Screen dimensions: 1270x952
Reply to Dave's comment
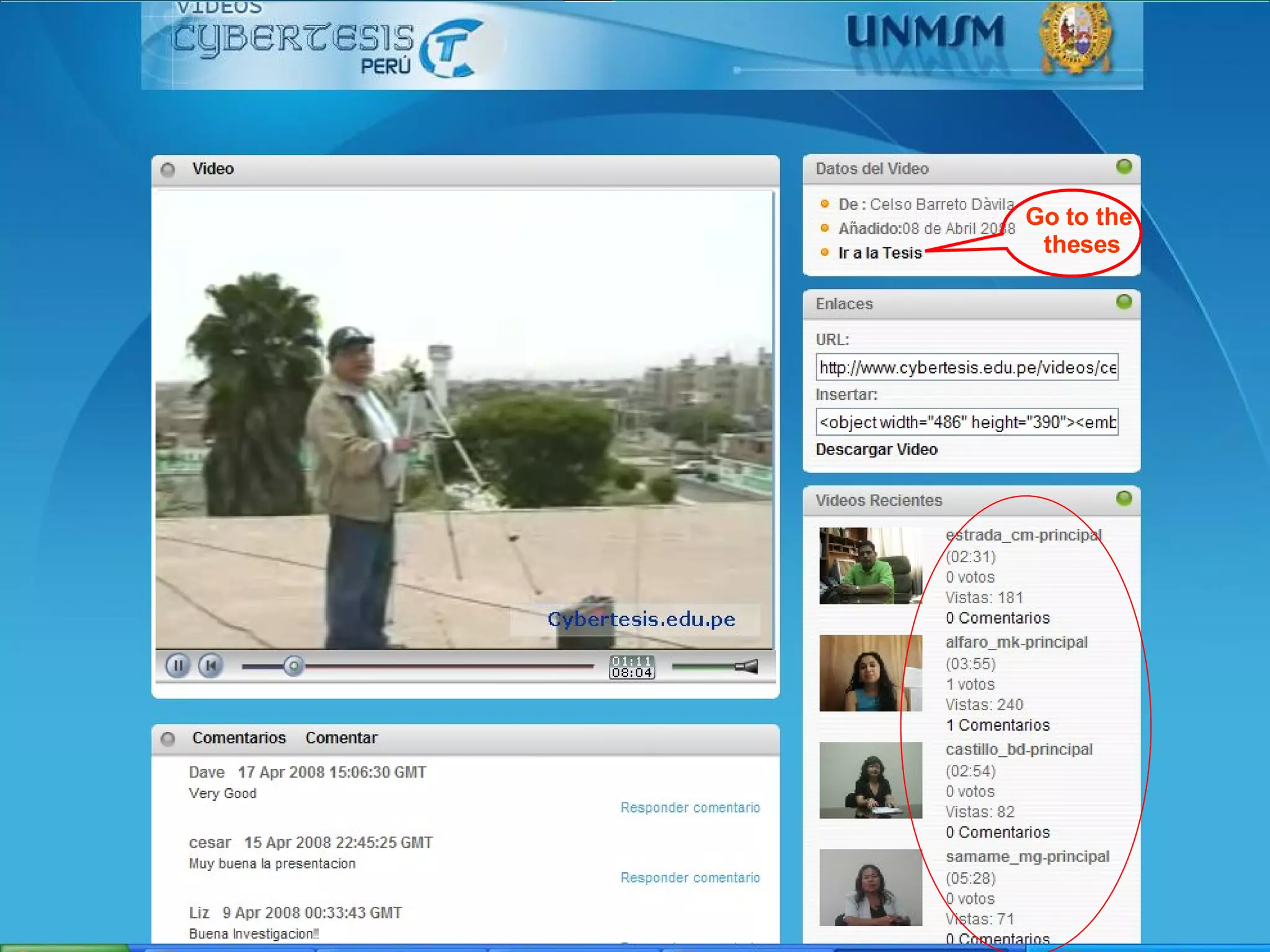pos(690,808)
